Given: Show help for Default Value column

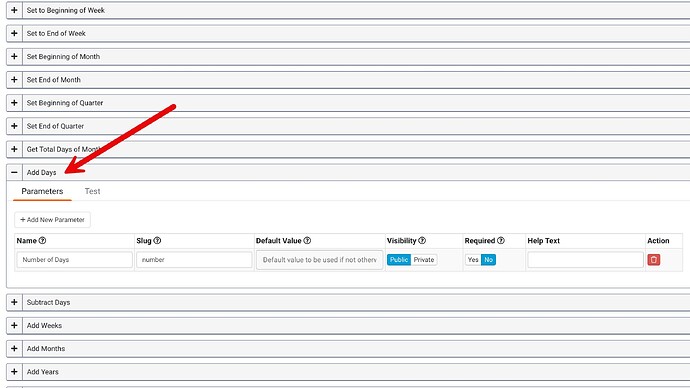Looking at the screenshot, I should tap(307, 241).
